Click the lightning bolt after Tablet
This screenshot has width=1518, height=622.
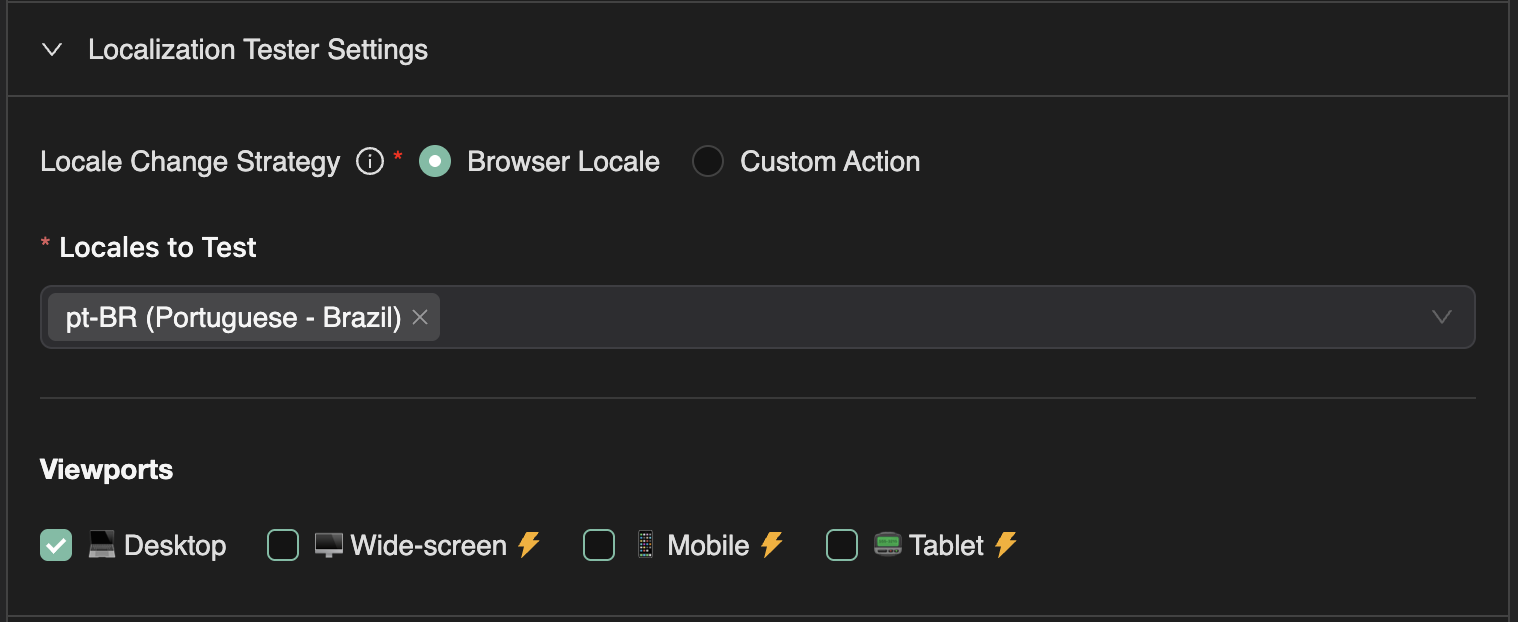click(x=1005, y=544)
